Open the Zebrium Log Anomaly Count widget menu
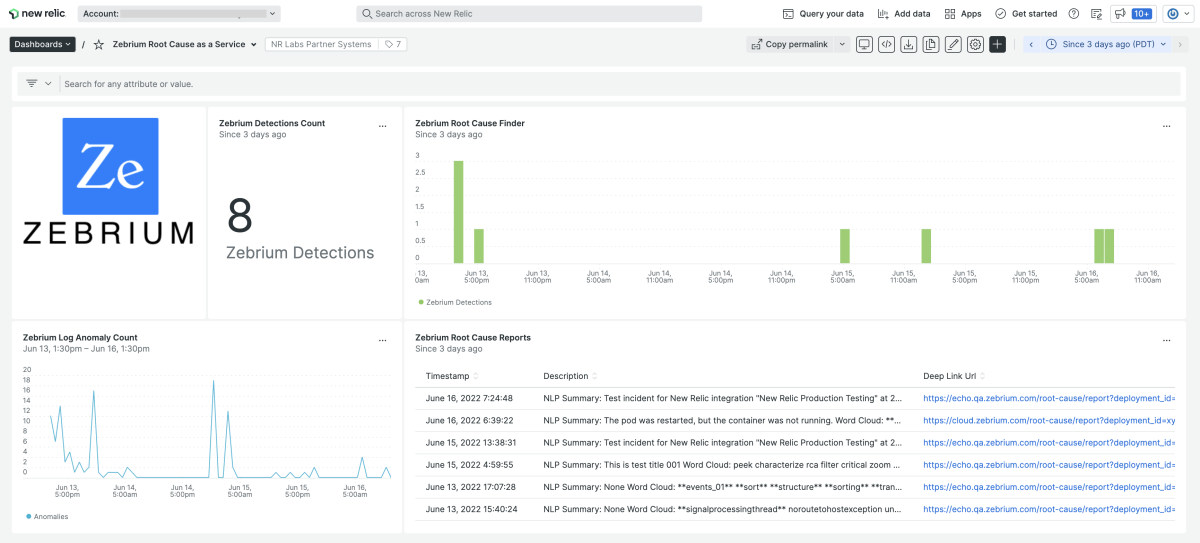Screen dimensions: 1200x543 pyautogui.click(x=383, y=340)
